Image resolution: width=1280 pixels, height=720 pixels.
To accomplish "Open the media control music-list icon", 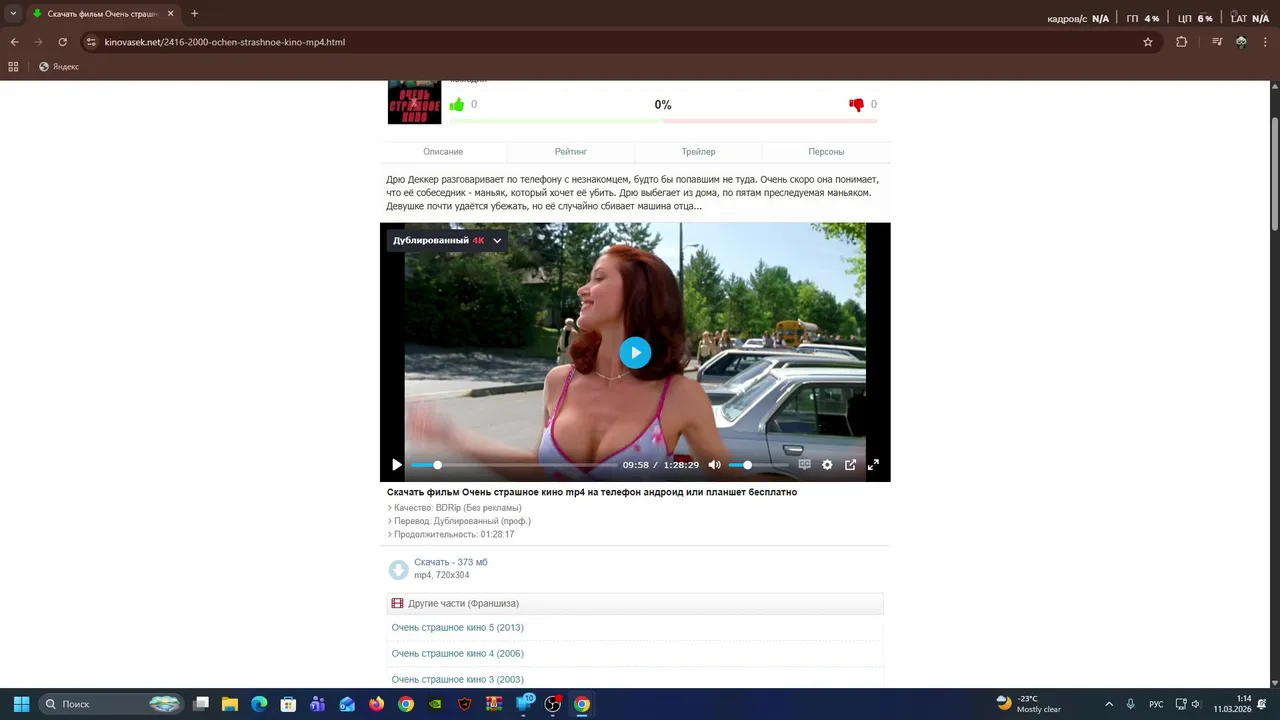I will coord(1217,42).
